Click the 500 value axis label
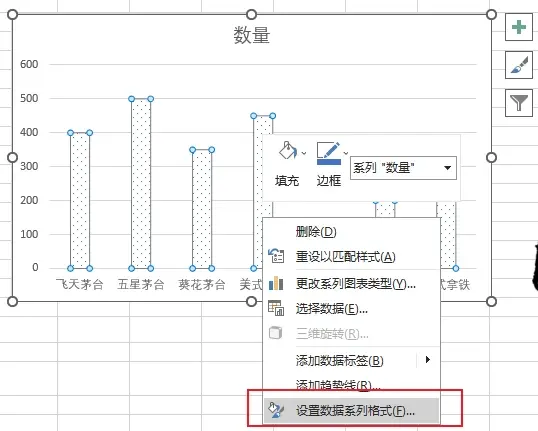538x431 pixels. [29, 98]
